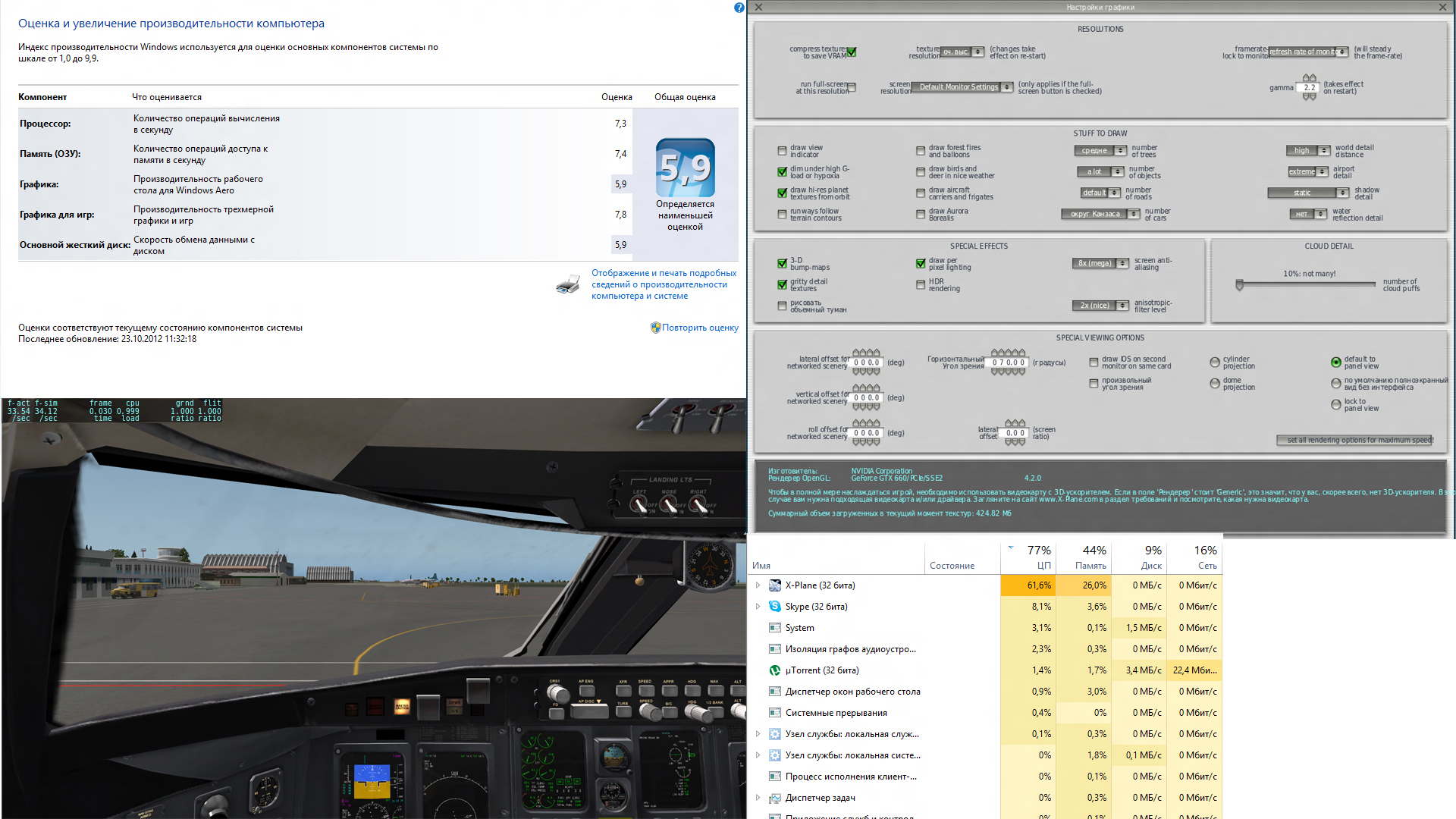
Task: Click the 5,9 base score badge
Action: pyautogui.click(x=685, y=168)
